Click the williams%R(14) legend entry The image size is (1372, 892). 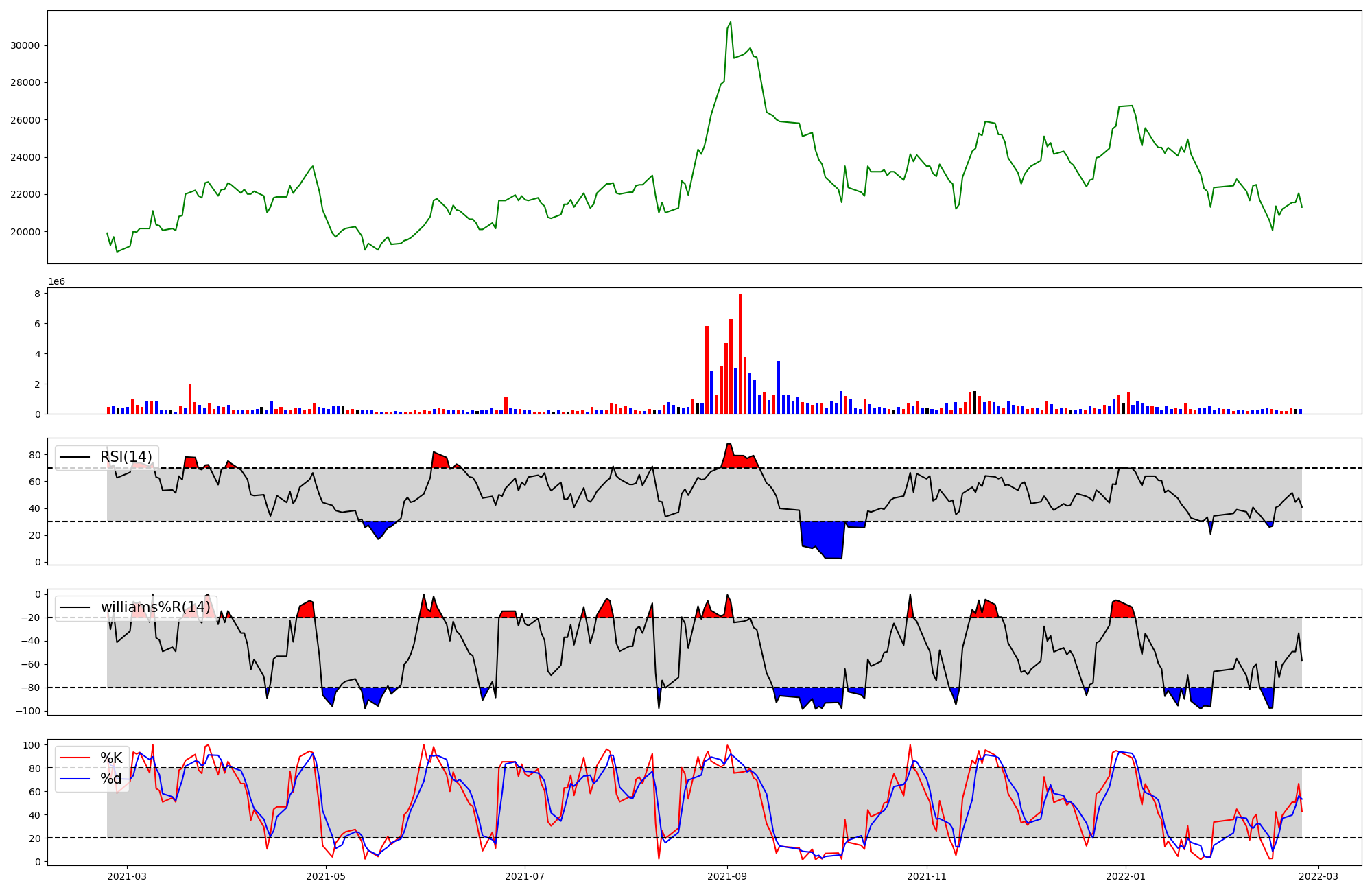pyautogui.click(x=155, y=607)
